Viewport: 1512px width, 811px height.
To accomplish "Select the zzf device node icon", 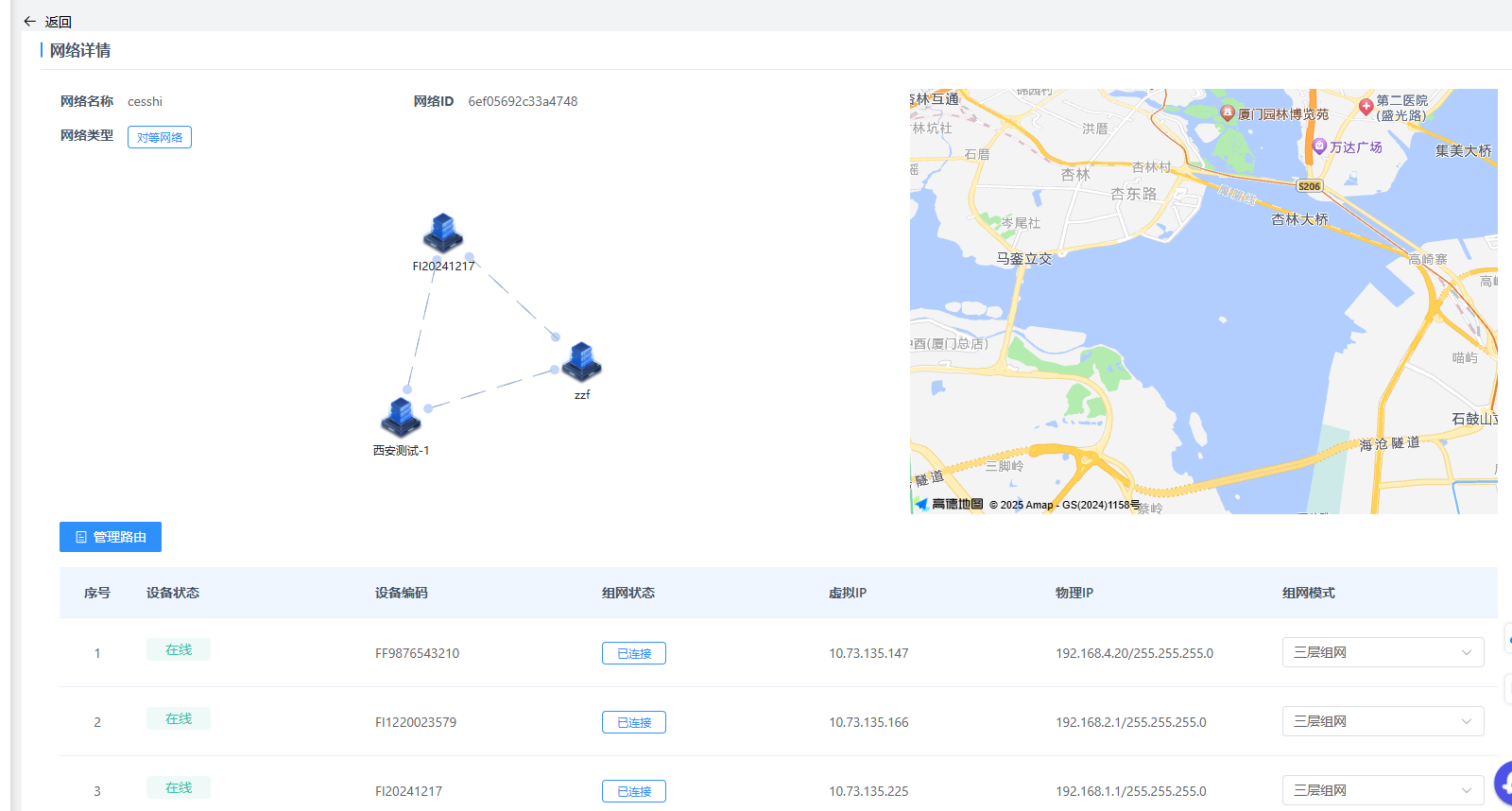I will [581, 361].
